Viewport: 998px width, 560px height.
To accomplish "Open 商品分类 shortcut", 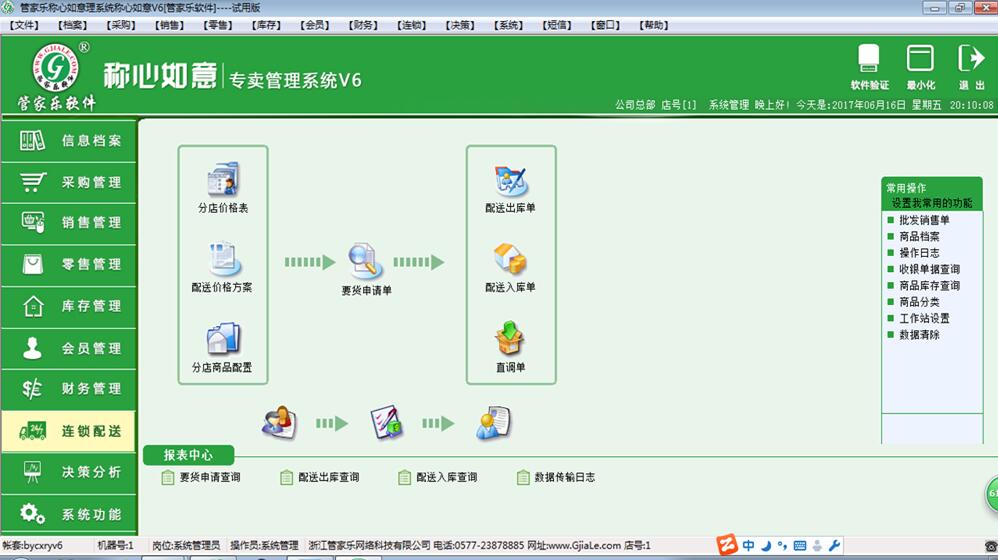I will [918, 302].
